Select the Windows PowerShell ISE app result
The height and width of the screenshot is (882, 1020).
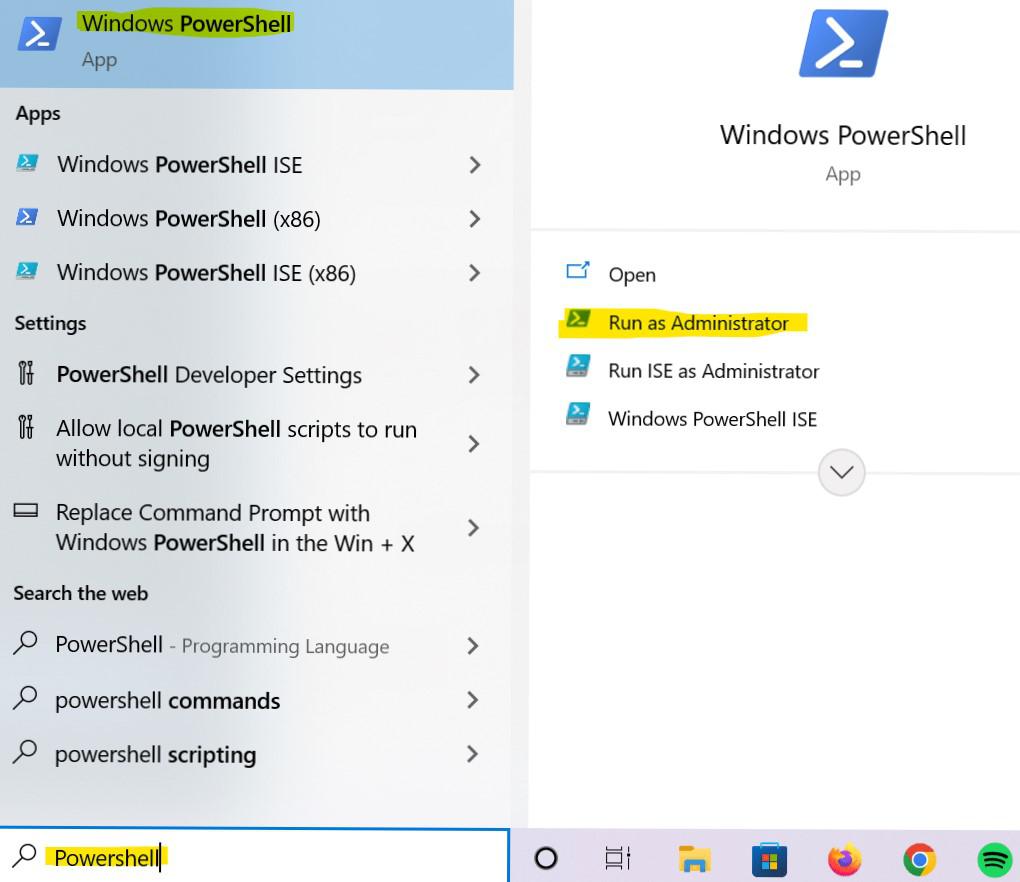tap(256, 165)
